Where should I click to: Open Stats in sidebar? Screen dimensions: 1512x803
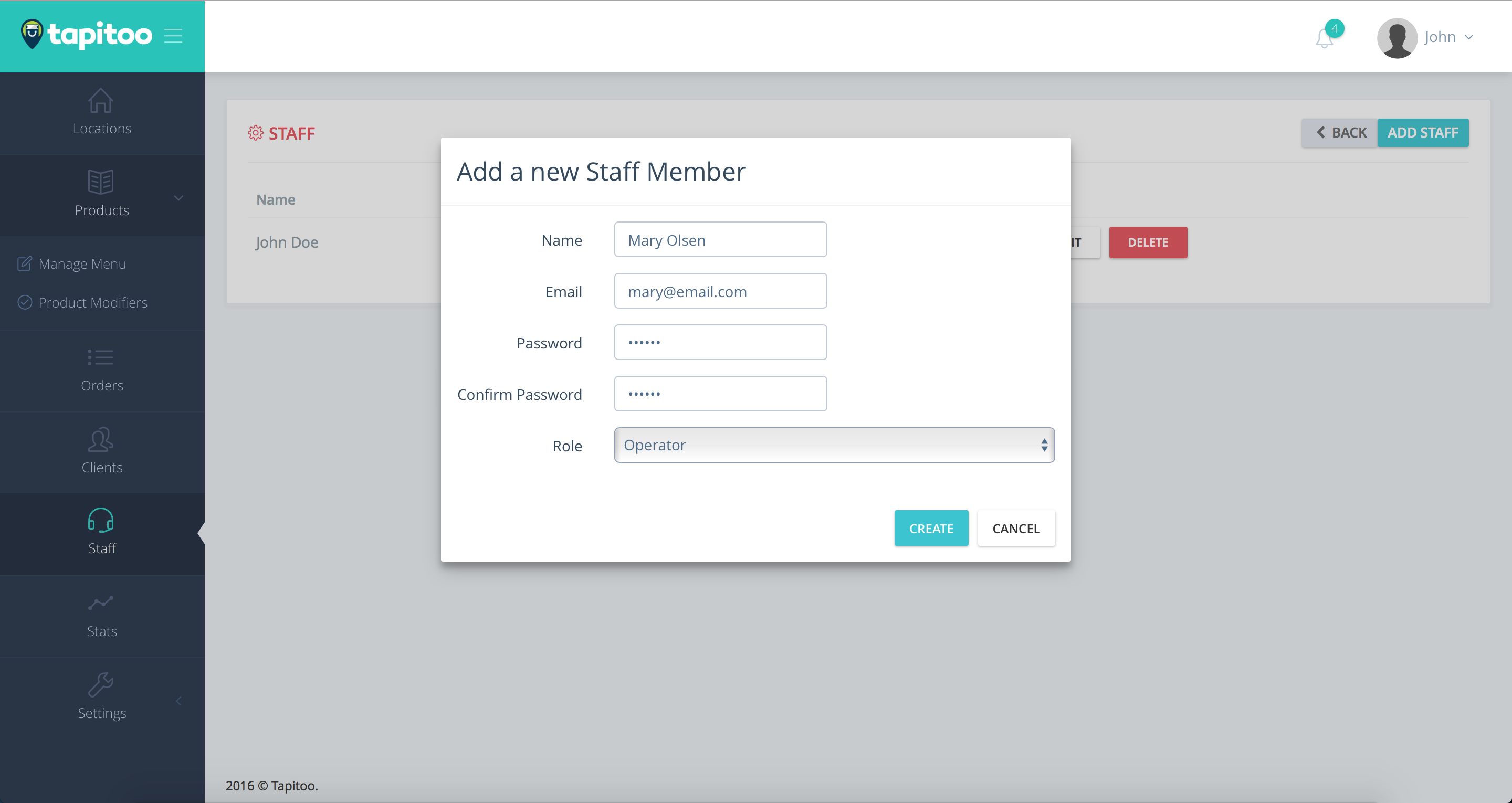tap(102, 616)
